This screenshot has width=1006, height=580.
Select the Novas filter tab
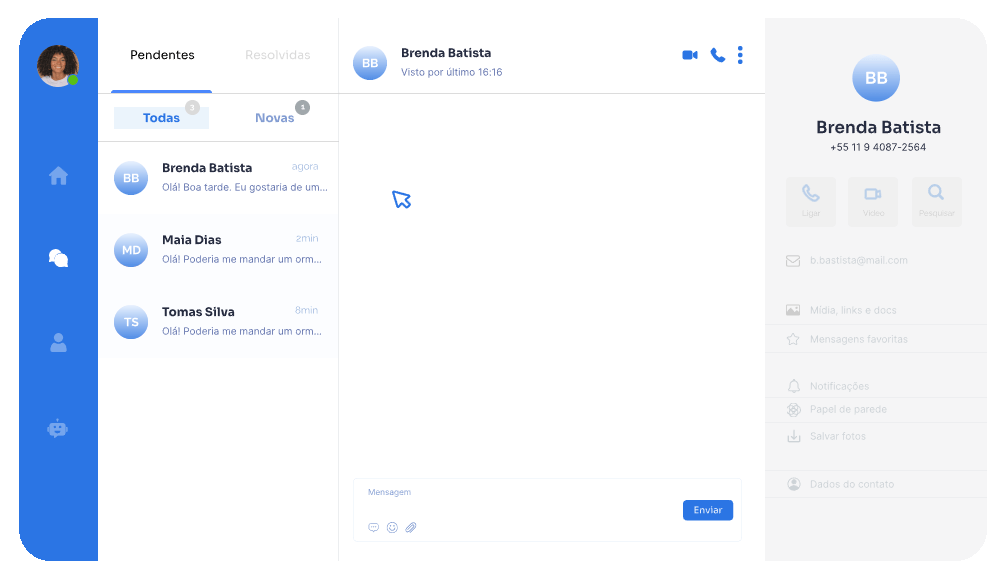pos(275,118)
